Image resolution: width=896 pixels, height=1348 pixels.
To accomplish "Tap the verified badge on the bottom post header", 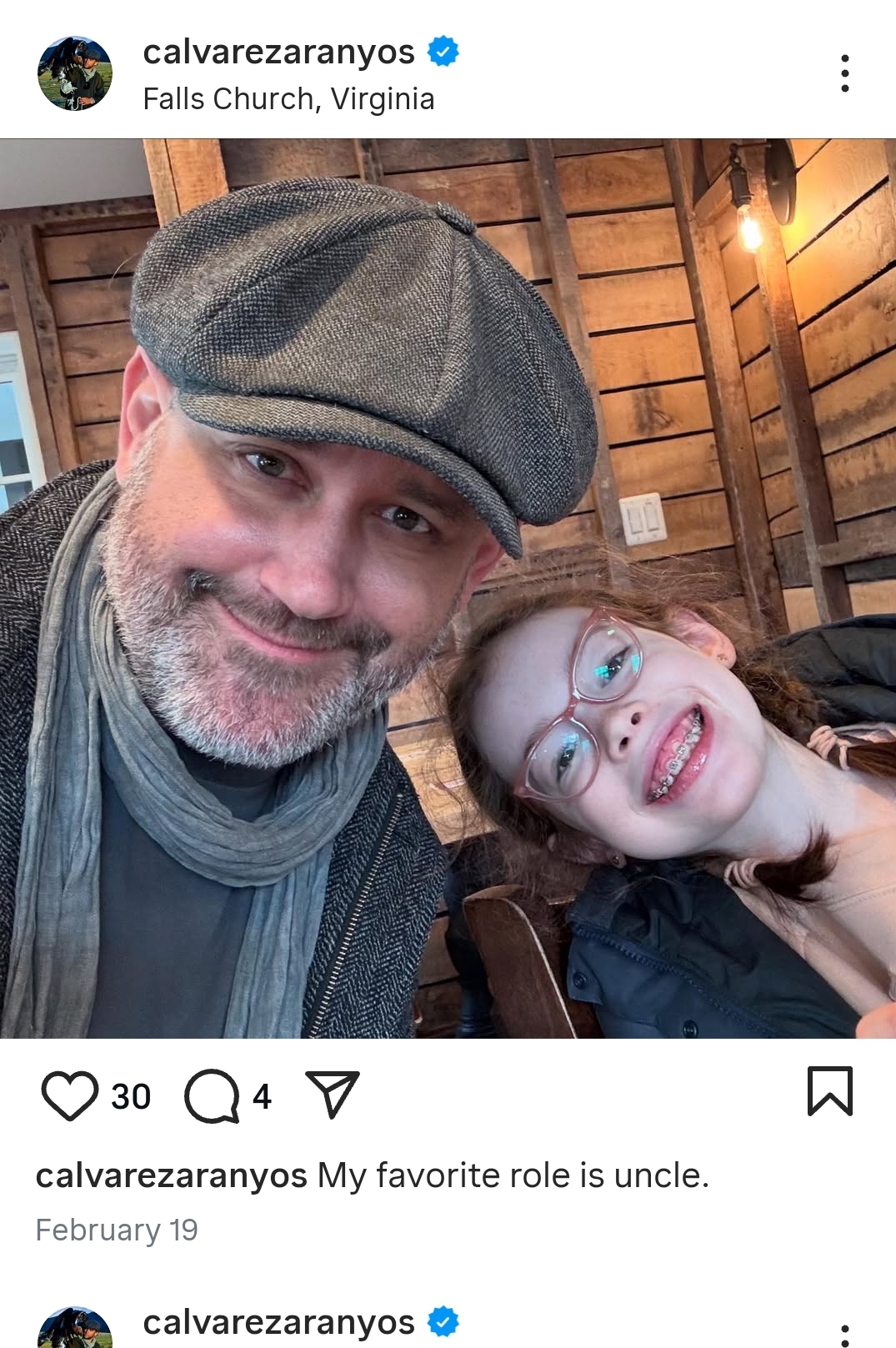I will pos(443,1321).
